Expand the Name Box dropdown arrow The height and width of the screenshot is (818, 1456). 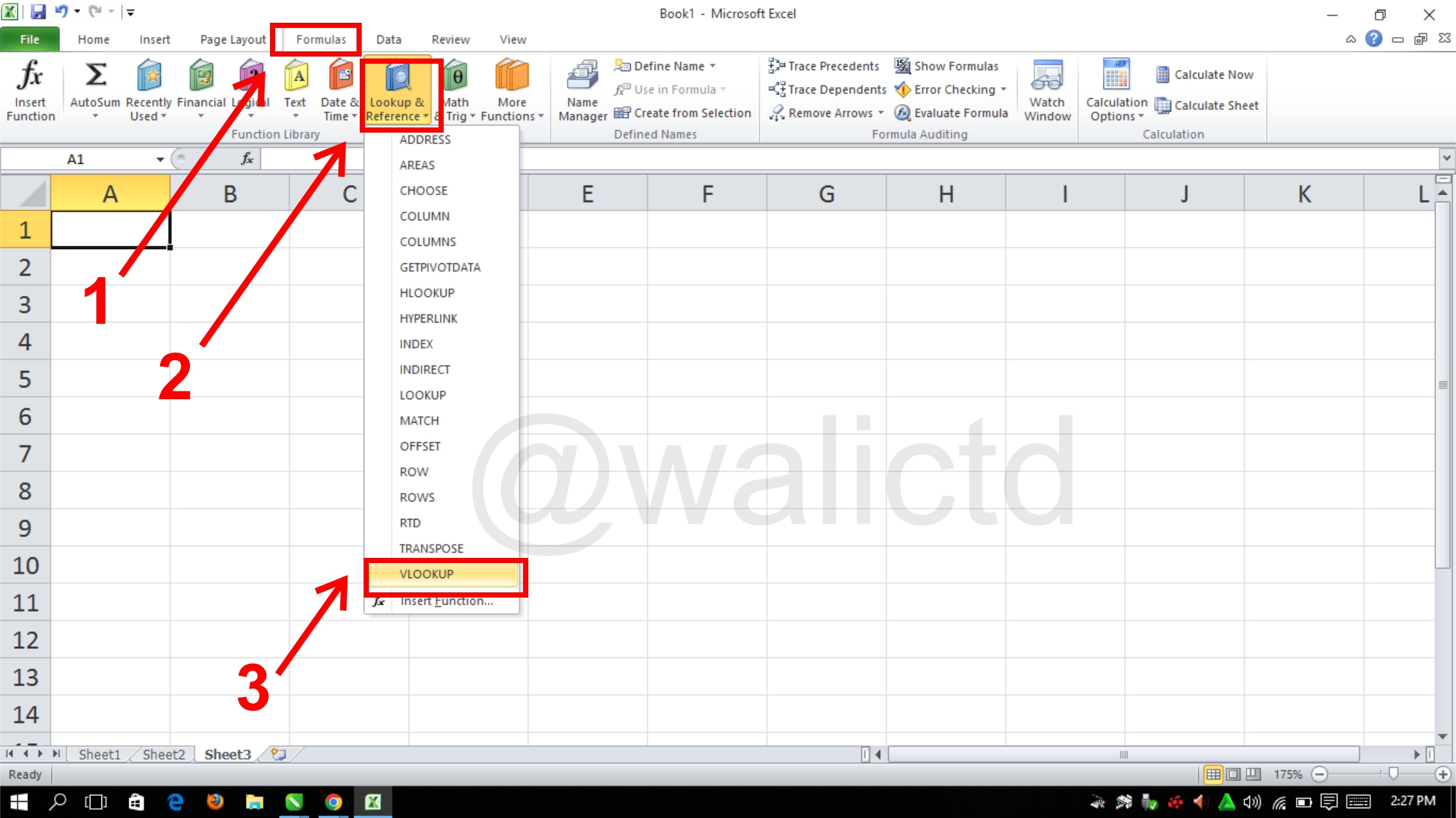click(159, 159)
